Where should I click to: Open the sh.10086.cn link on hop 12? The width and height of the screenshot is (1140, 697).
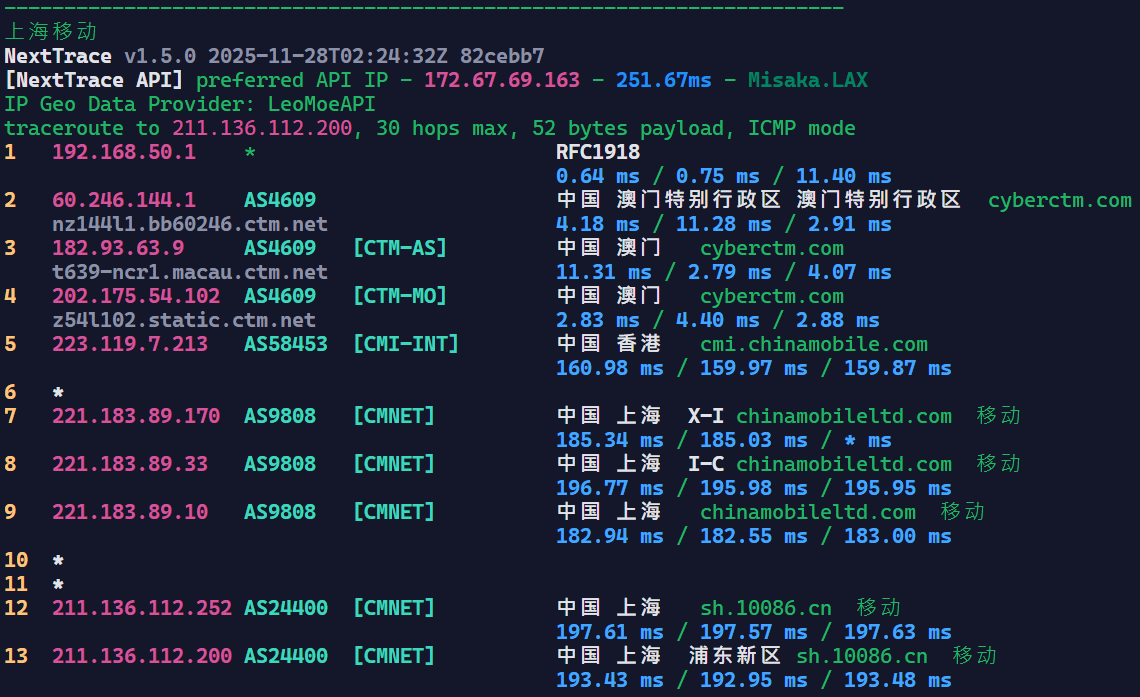(765, 608)
